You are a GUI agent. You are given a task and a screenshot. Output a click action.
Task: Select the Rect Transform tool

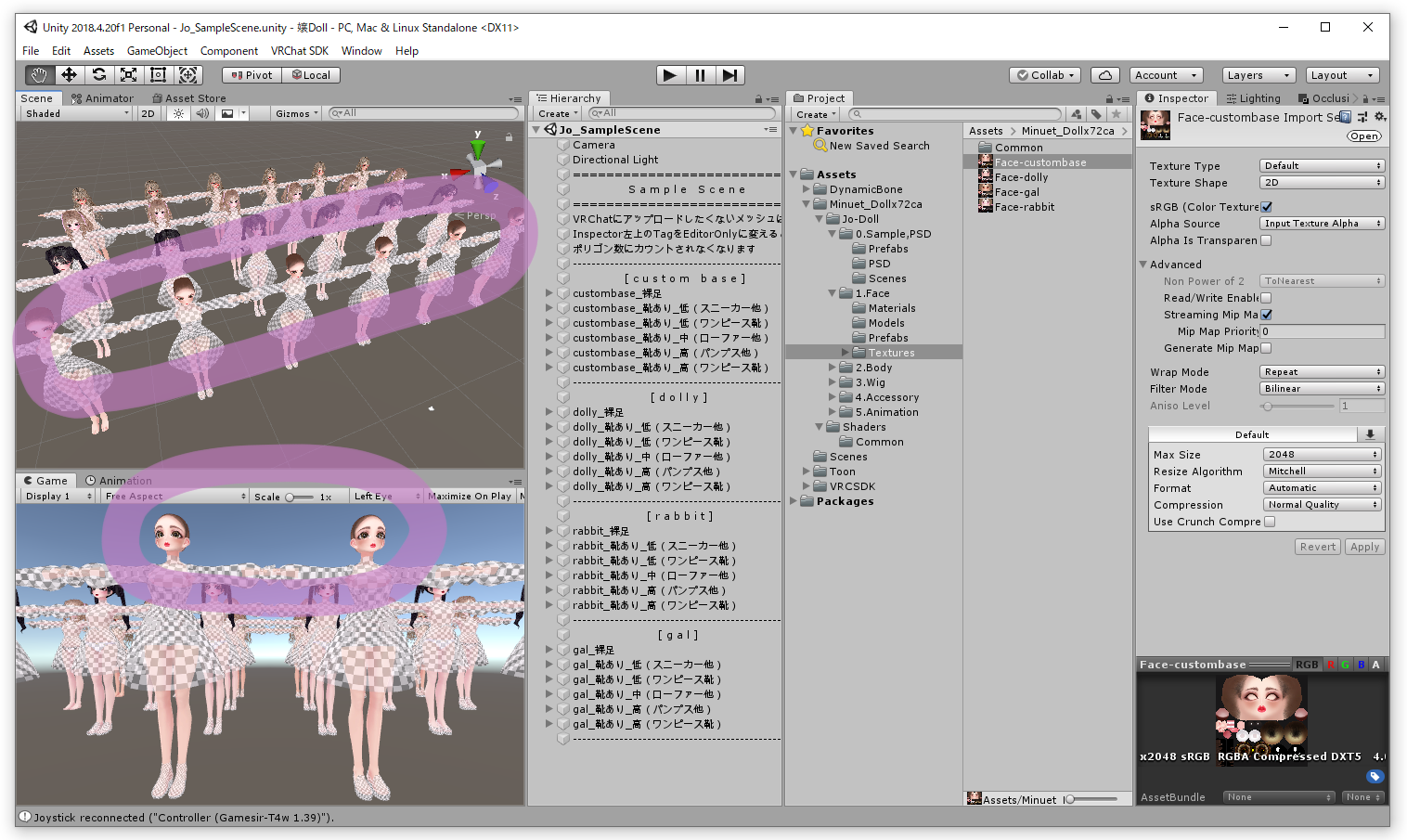click(158, 75)
